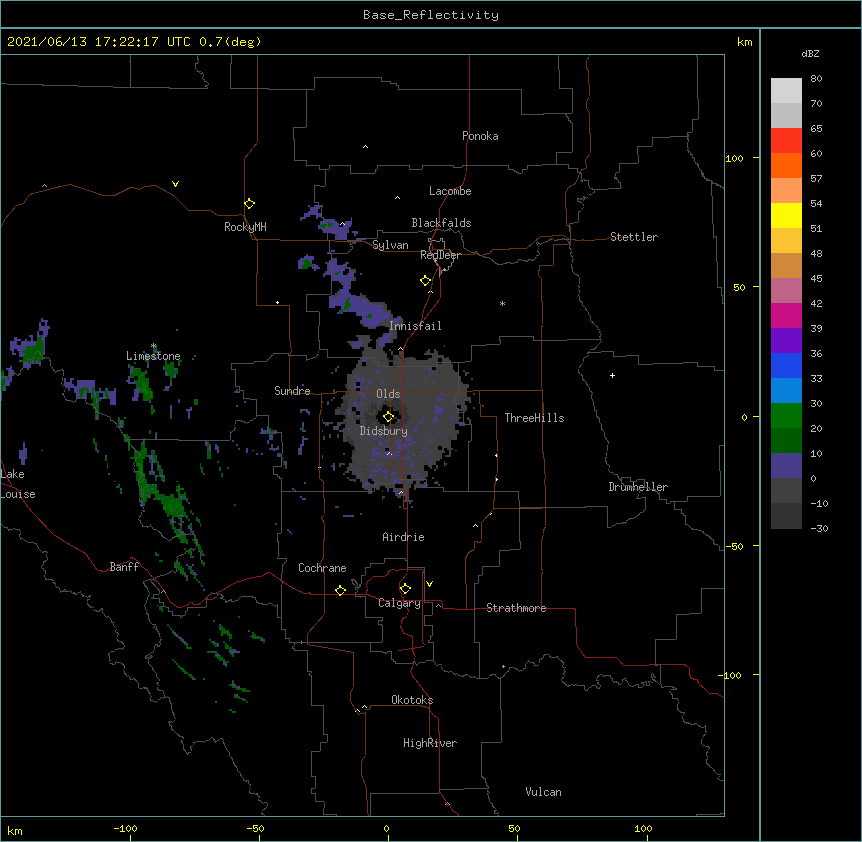
Task: Select the magenta 42 dBZ legend color
Action: point(786,315)
